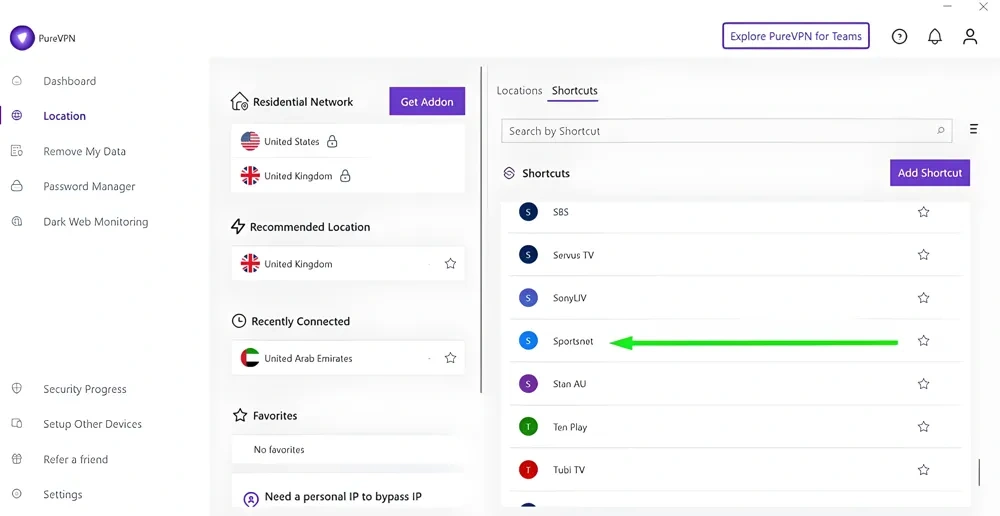Screen dimensions: 1000x516
Task: Select United Kingdom under Recommended Location
Action: (348, 263)
